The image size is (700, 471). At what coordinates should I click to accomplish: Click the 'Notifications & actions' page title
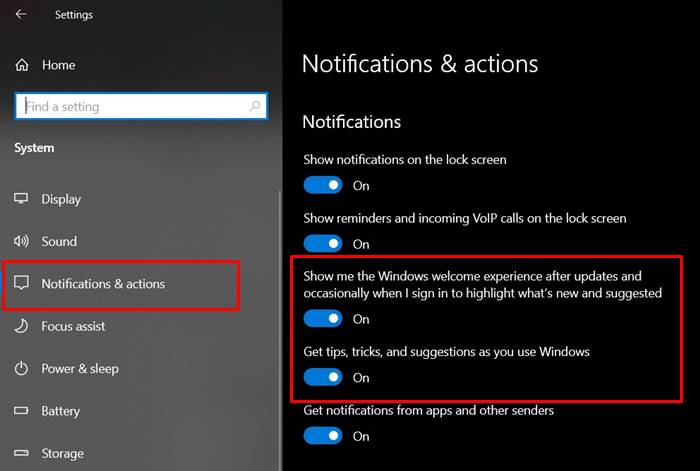(x=420, y=64)
